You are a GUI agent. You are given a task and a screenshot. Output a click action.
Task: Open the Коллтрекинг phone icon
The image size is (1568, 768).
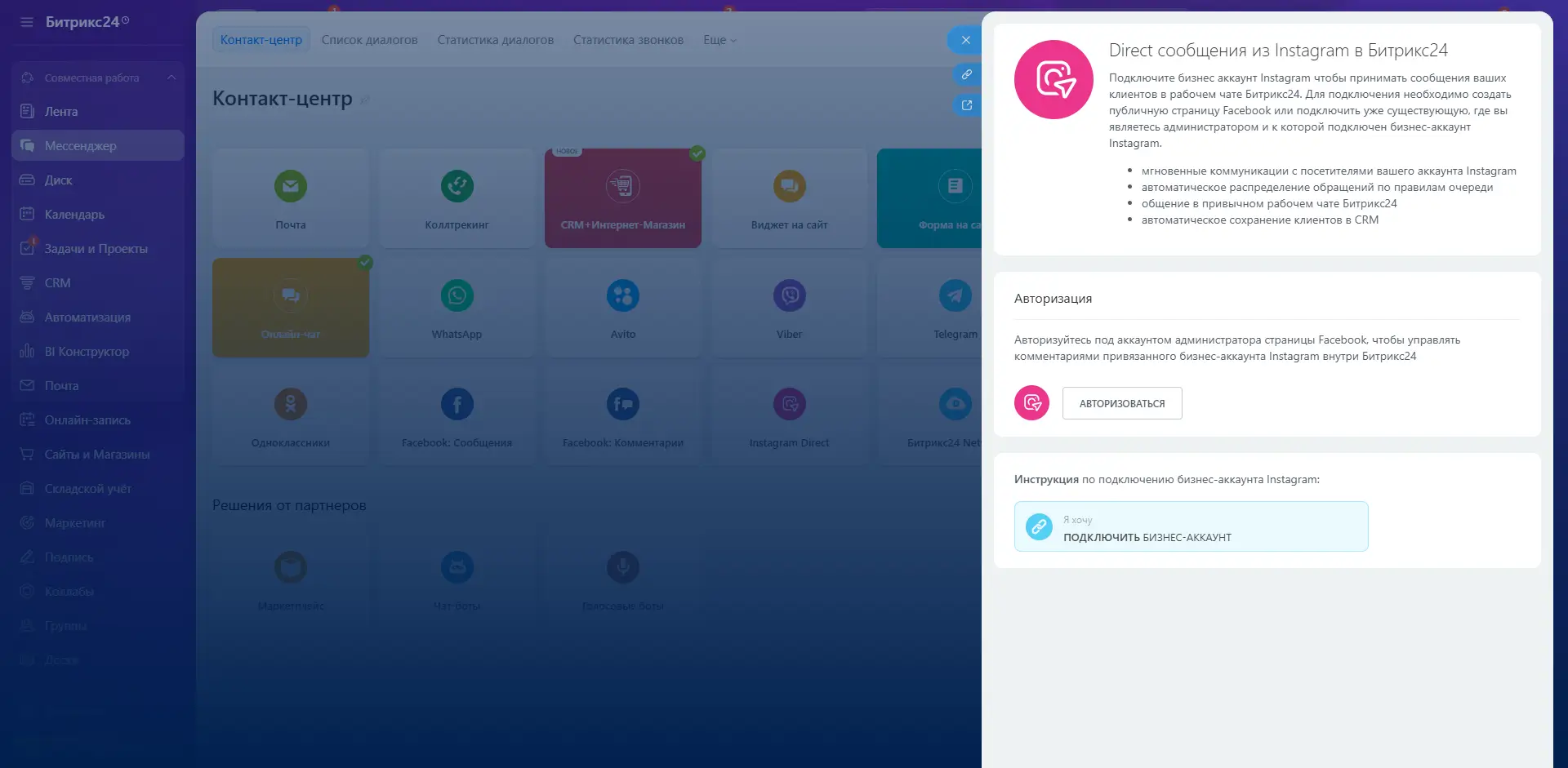(x=457, y=186)
